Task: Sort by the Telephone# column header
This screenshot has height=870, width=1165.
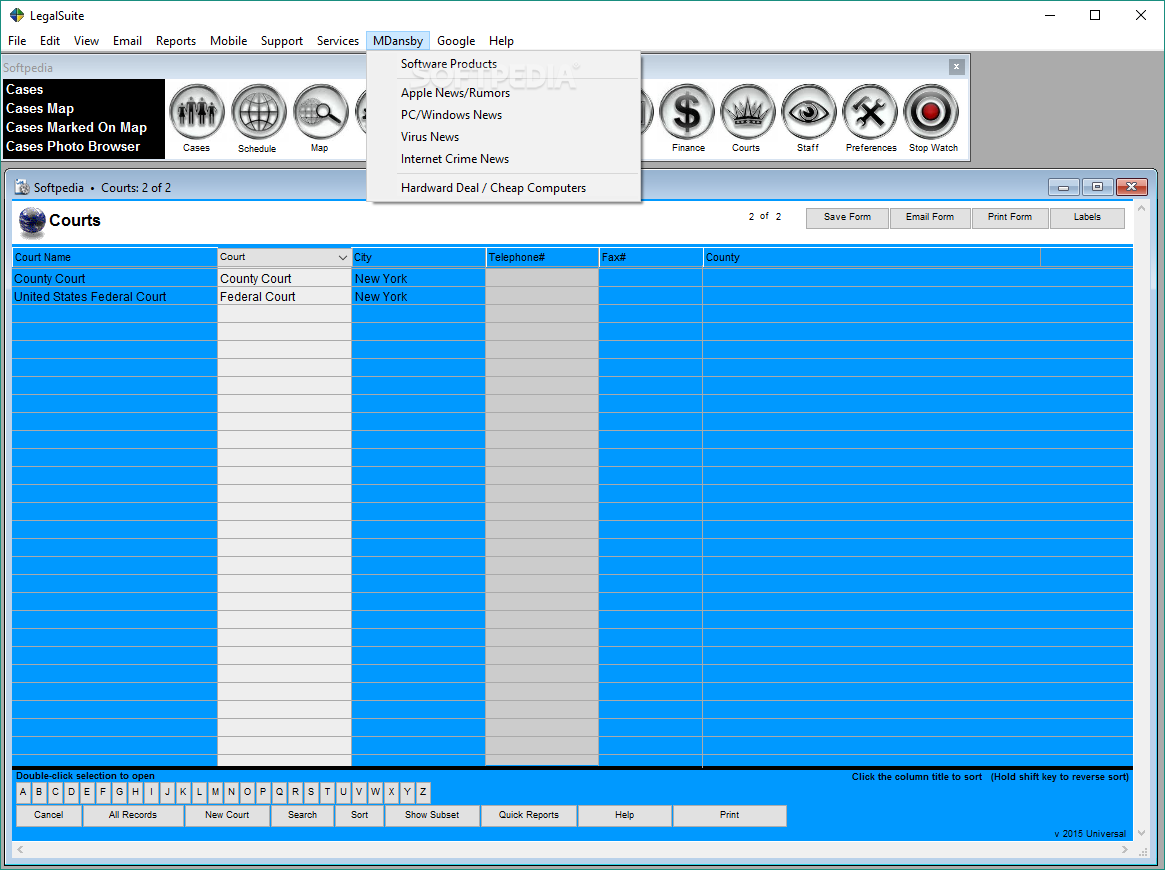Action: pos(542,258)
